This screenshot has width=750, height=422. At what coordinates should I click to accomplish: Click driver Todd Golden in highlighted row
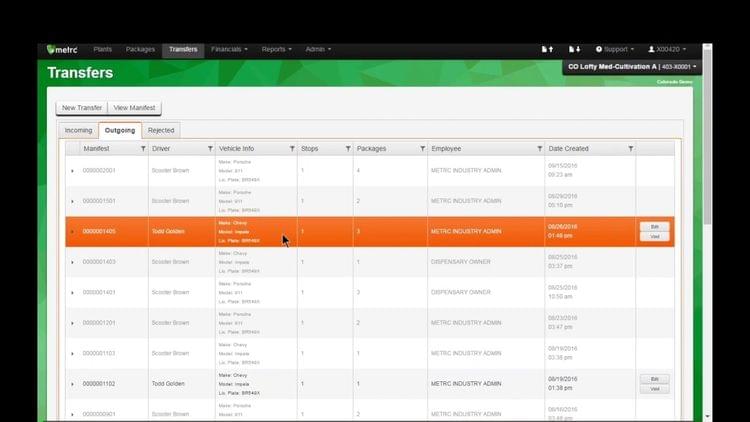tap(168, 232)
